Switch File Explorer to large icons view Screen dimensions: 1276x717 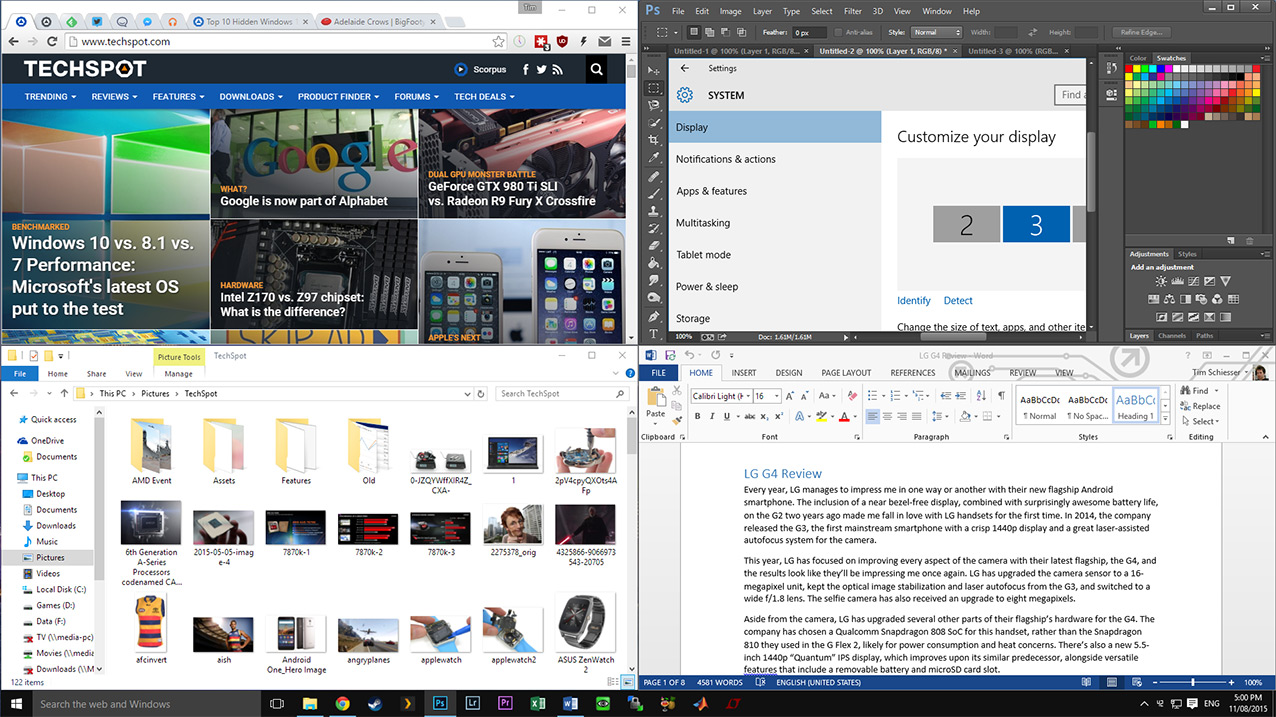628,682
